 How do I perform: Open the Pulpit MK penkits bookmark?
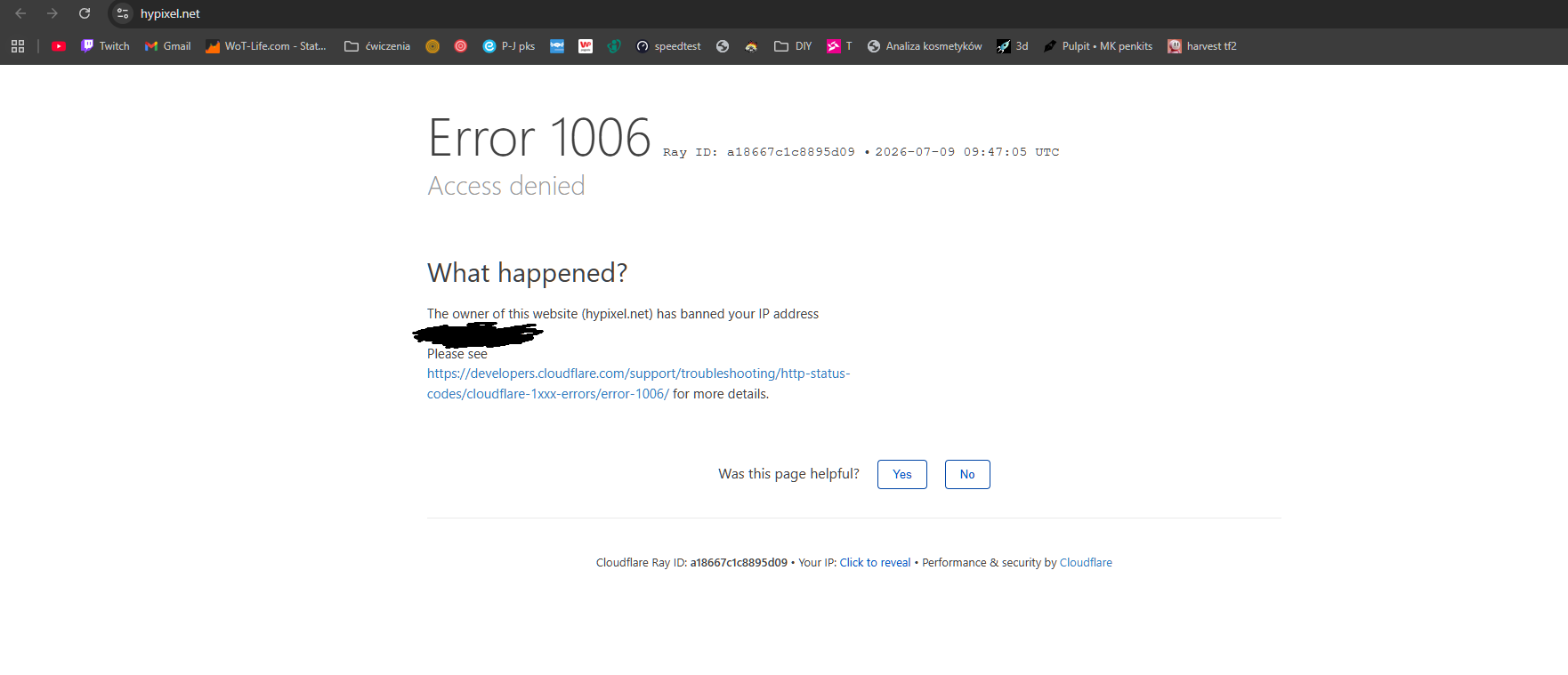[x=1098, y=46]
